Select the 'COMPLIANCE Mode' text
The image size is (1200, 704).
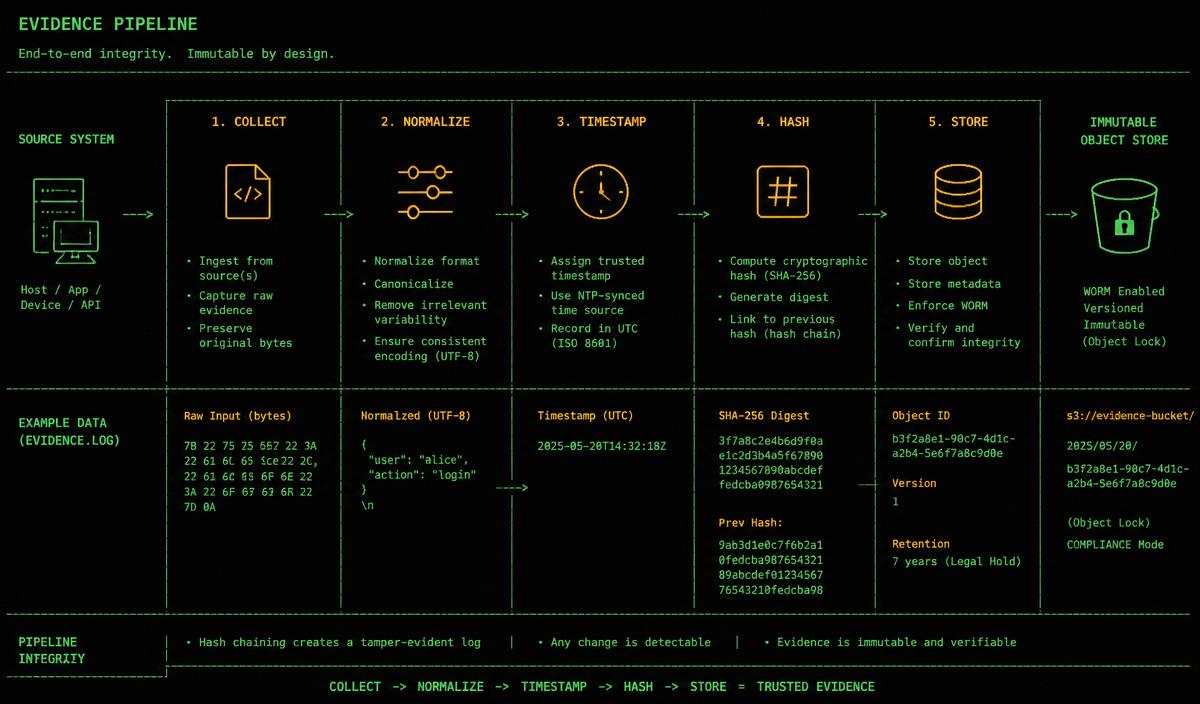(1115, 544)
